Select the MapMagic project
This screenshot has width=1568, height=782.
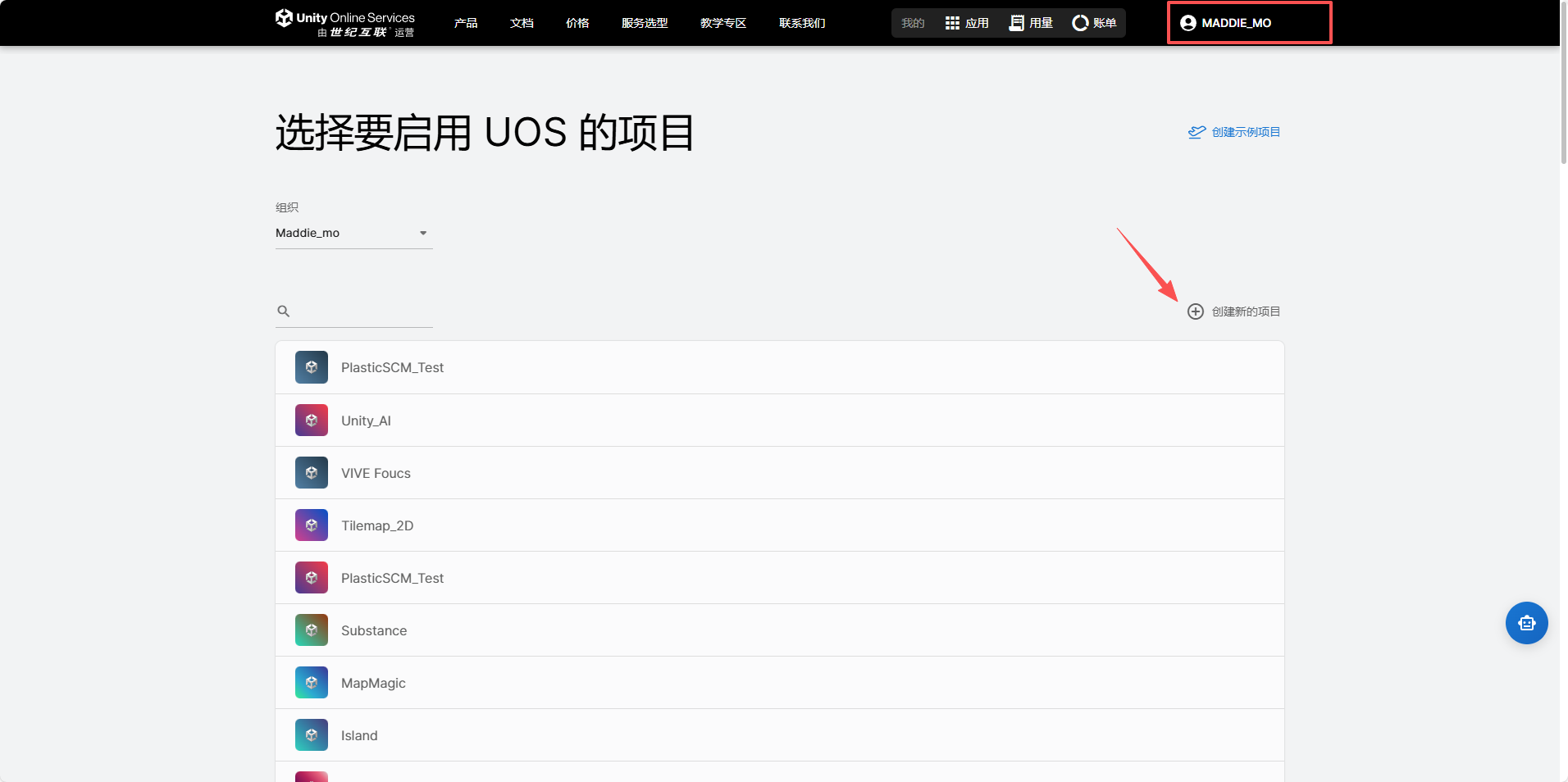point(779,682)
